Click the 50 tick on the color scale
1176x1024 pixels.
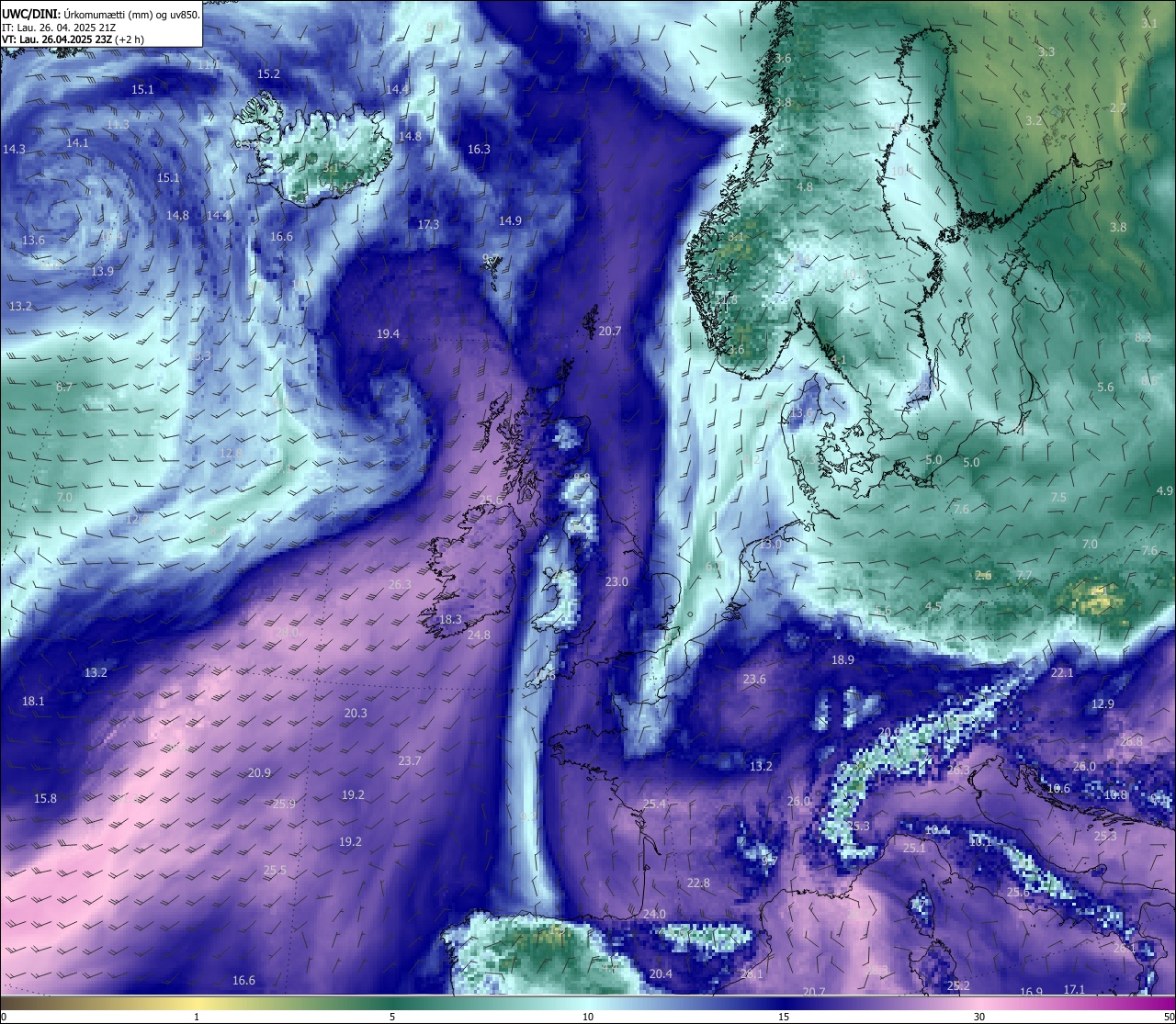click(1169, 1017)
